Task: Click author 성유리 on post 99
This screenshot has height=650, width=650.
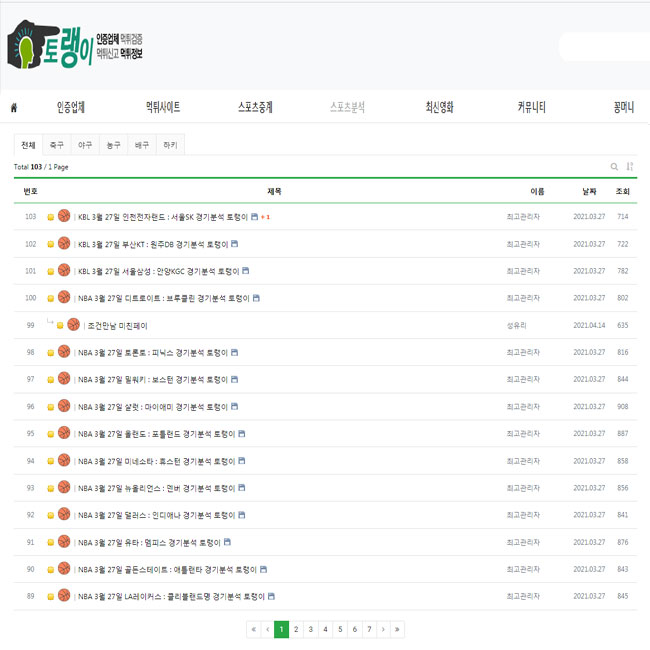Action: (517, 325)
